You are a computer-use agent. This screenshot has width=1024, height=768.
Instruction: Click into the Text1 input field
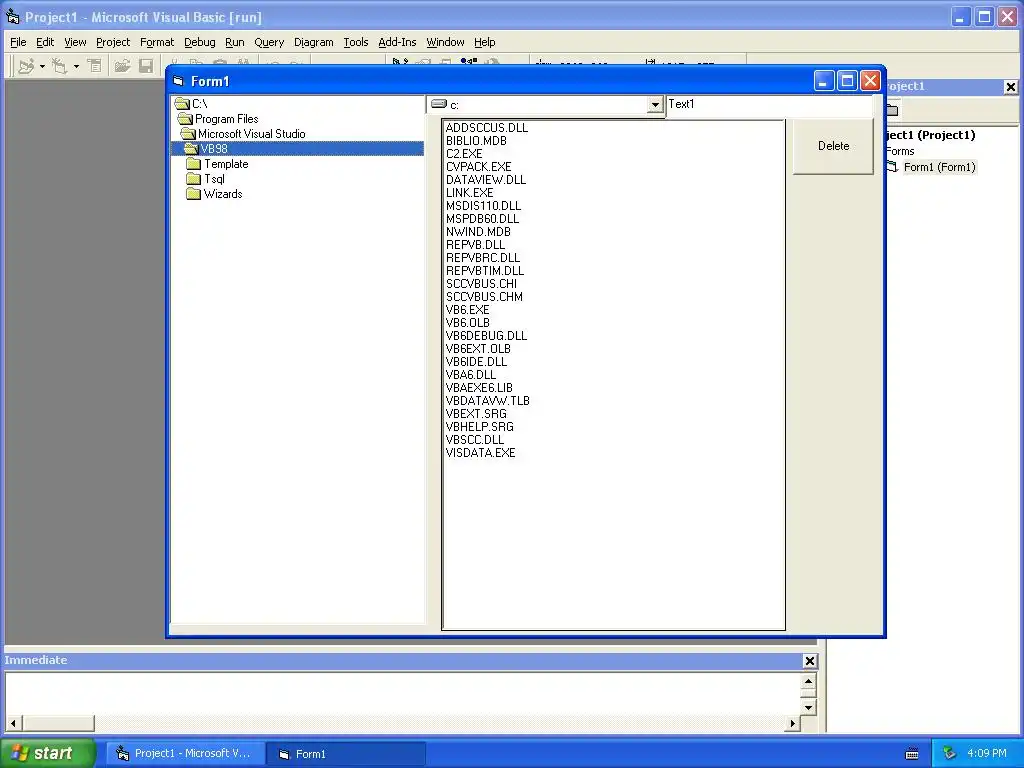click(x=769, y=105)
